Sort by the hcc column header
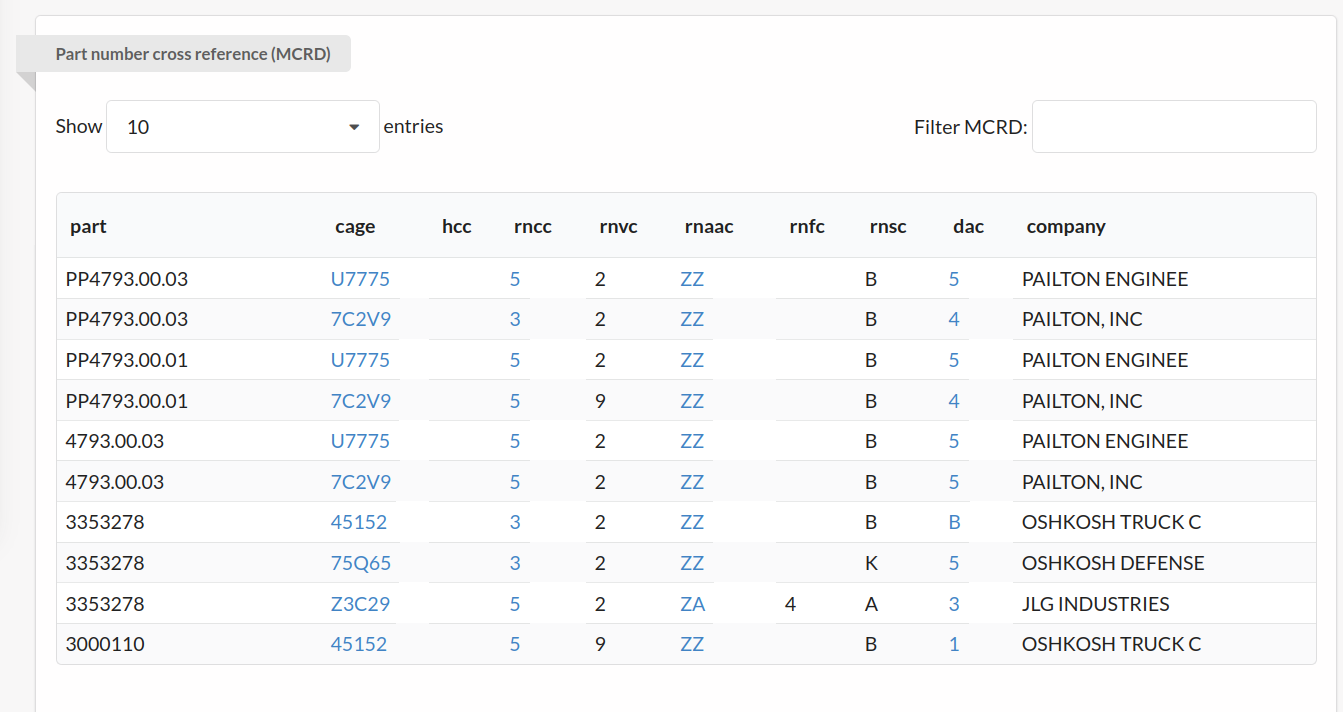Screen dimensions: 1343x712 (x=456, y=226)
